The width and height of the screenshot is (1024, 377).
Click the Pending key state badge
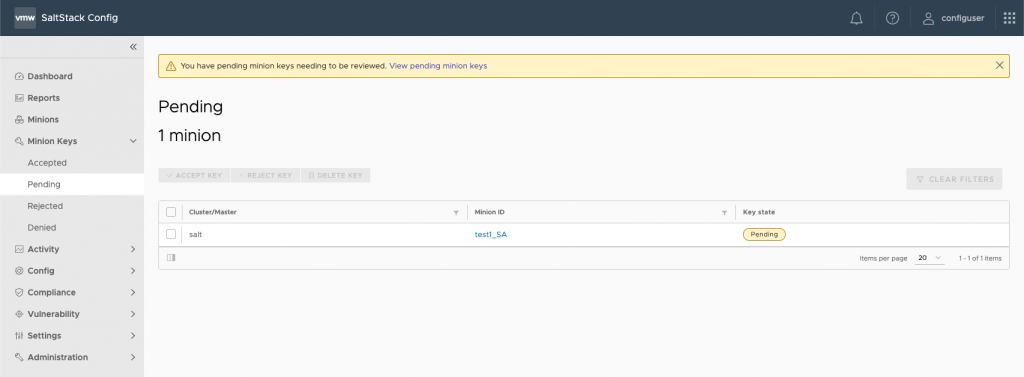[x=764, y=234]
